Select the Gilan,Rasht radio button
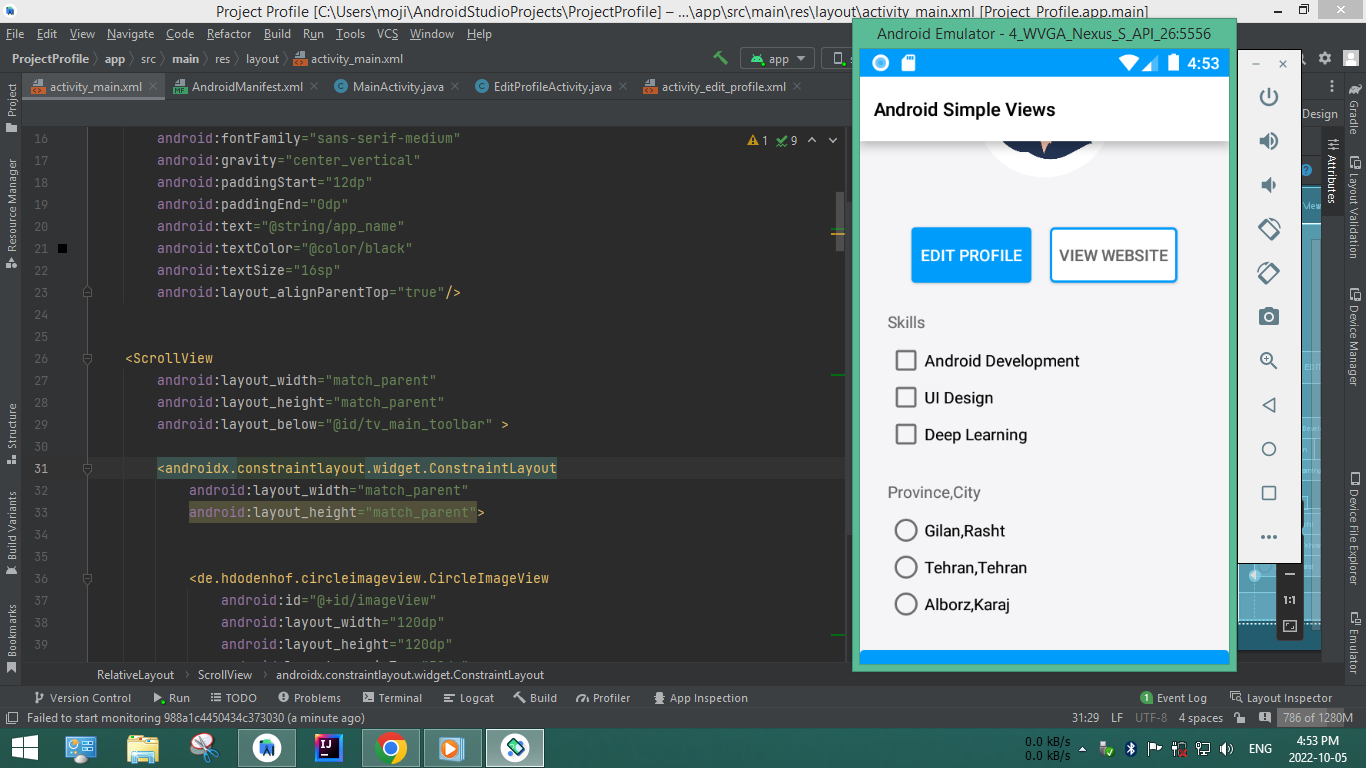The width and height of the screenshot is (1366, 768). coord(906,530)
